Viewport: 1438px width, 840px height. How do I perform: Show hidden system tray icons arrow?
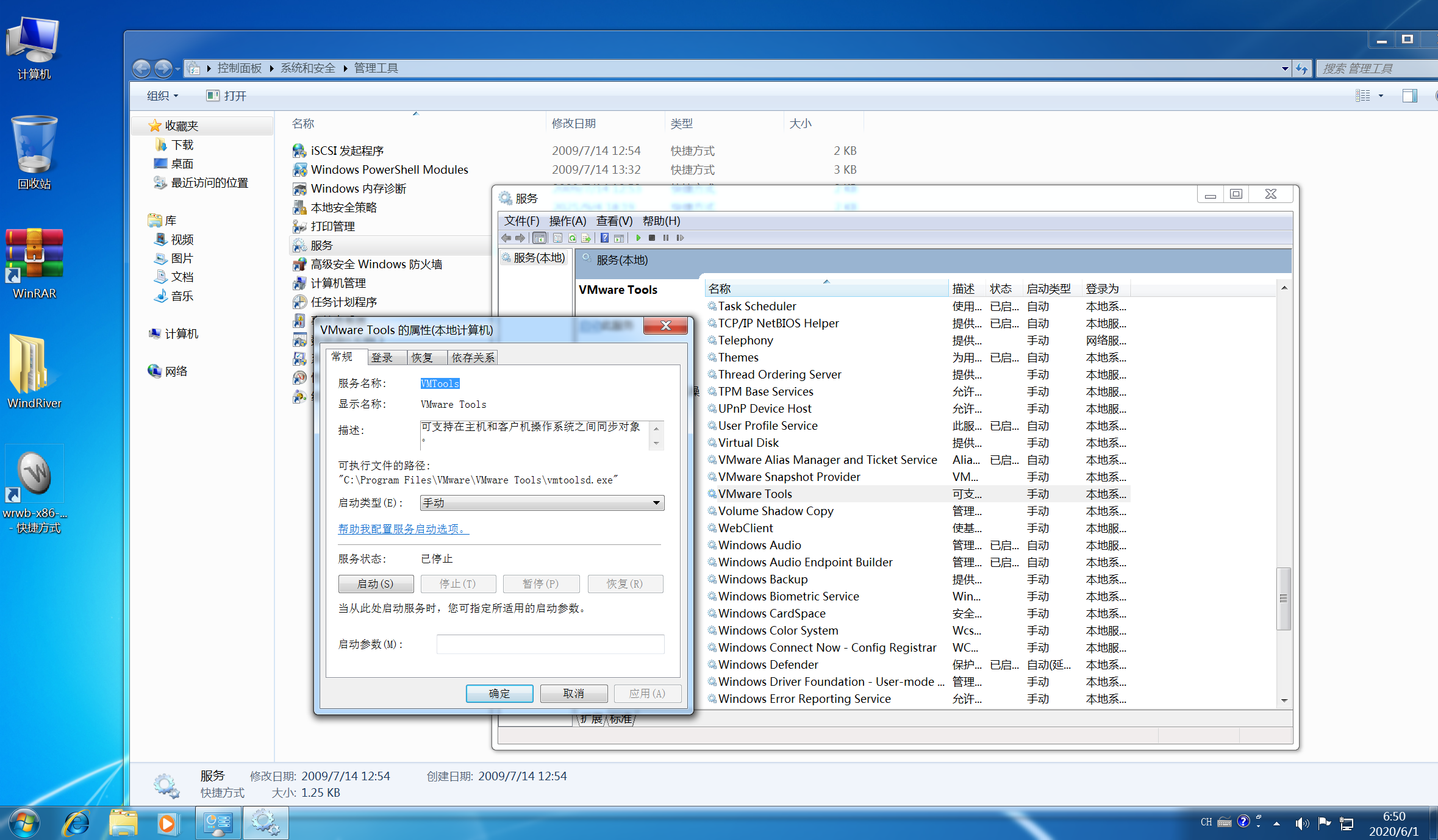1276,824
